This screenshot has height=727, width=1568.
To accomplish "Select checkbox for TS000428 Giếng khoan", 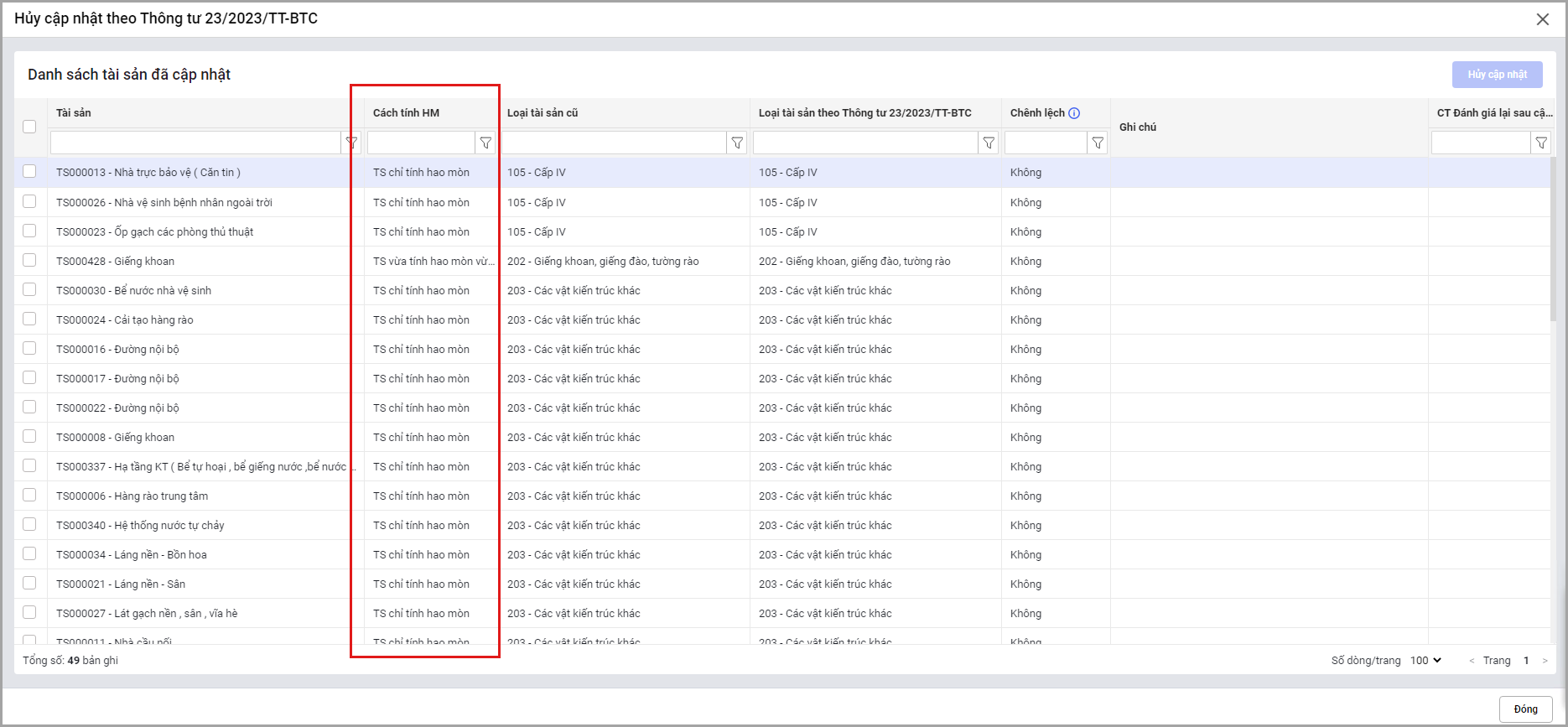I will tap(29, 261).
